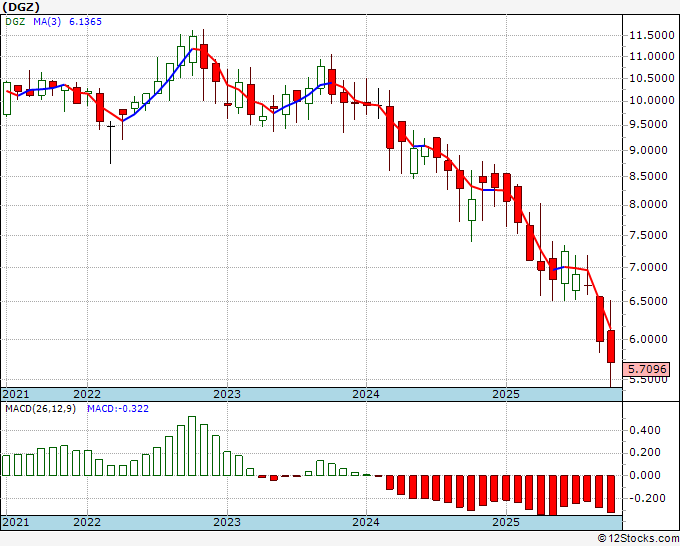Click the last red candlestick near 6.0000
This screenshot has width=680, height=546.
coord(611,346)
